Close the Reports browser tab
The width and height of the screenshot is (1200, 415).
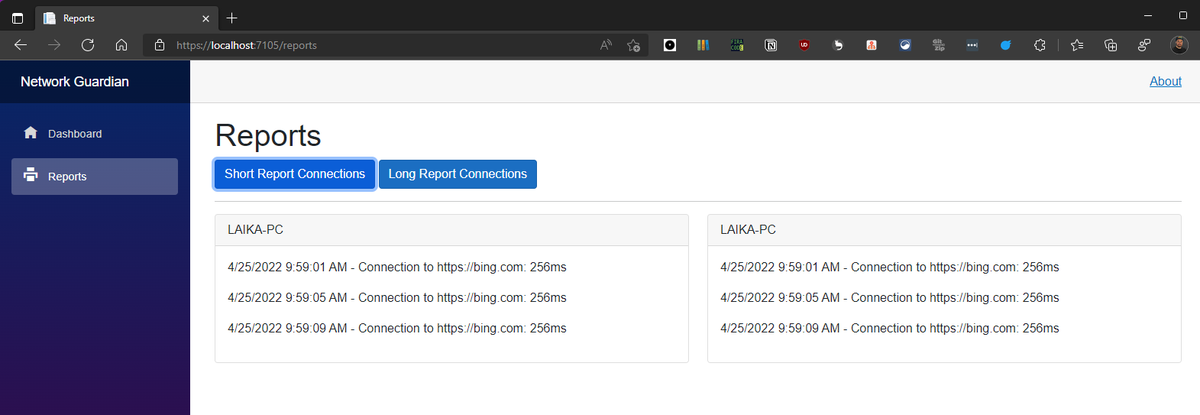205,18
